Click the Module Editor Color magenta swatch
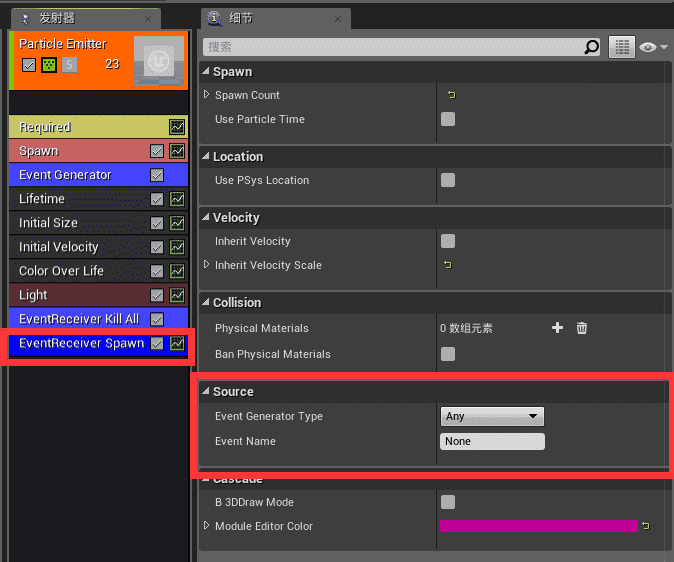674x562 pixels. point(538,526)
